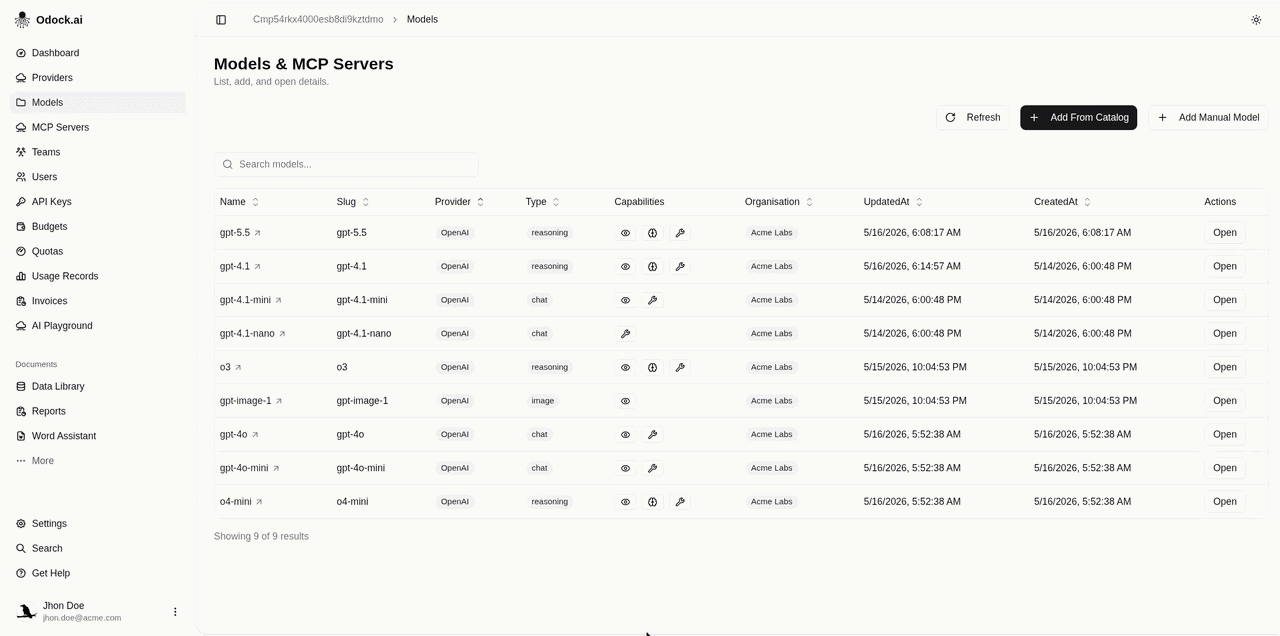
Task: Click Acme Labs badge in gpt-4o row
Action: pos(771,435)
